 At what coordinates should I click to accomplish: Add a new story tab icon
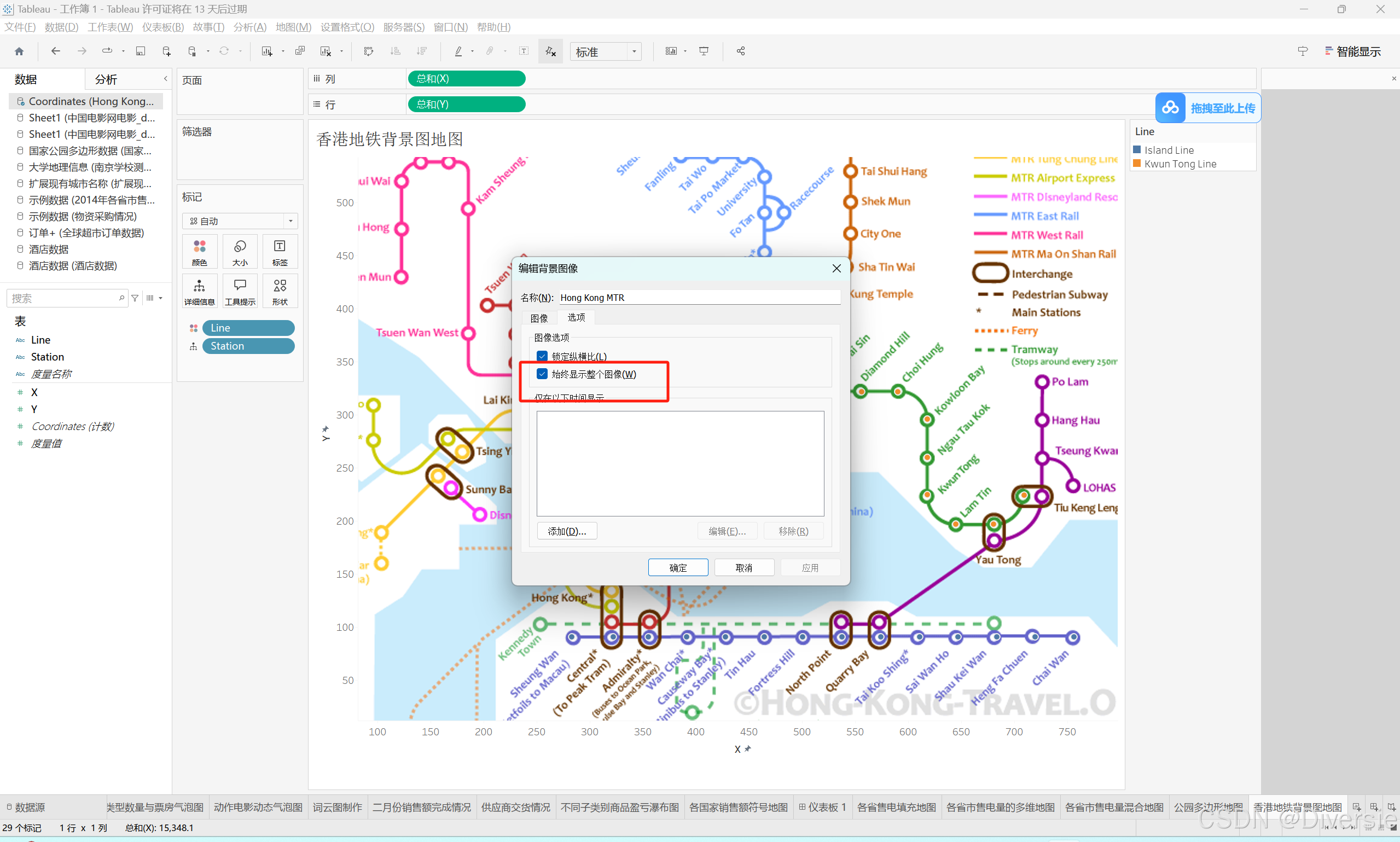point(1391,807)
